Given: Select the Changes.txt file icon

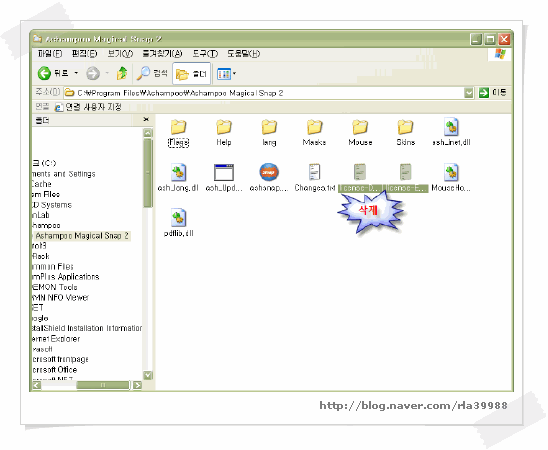Looking at the screenshot, I should [314, 172].
